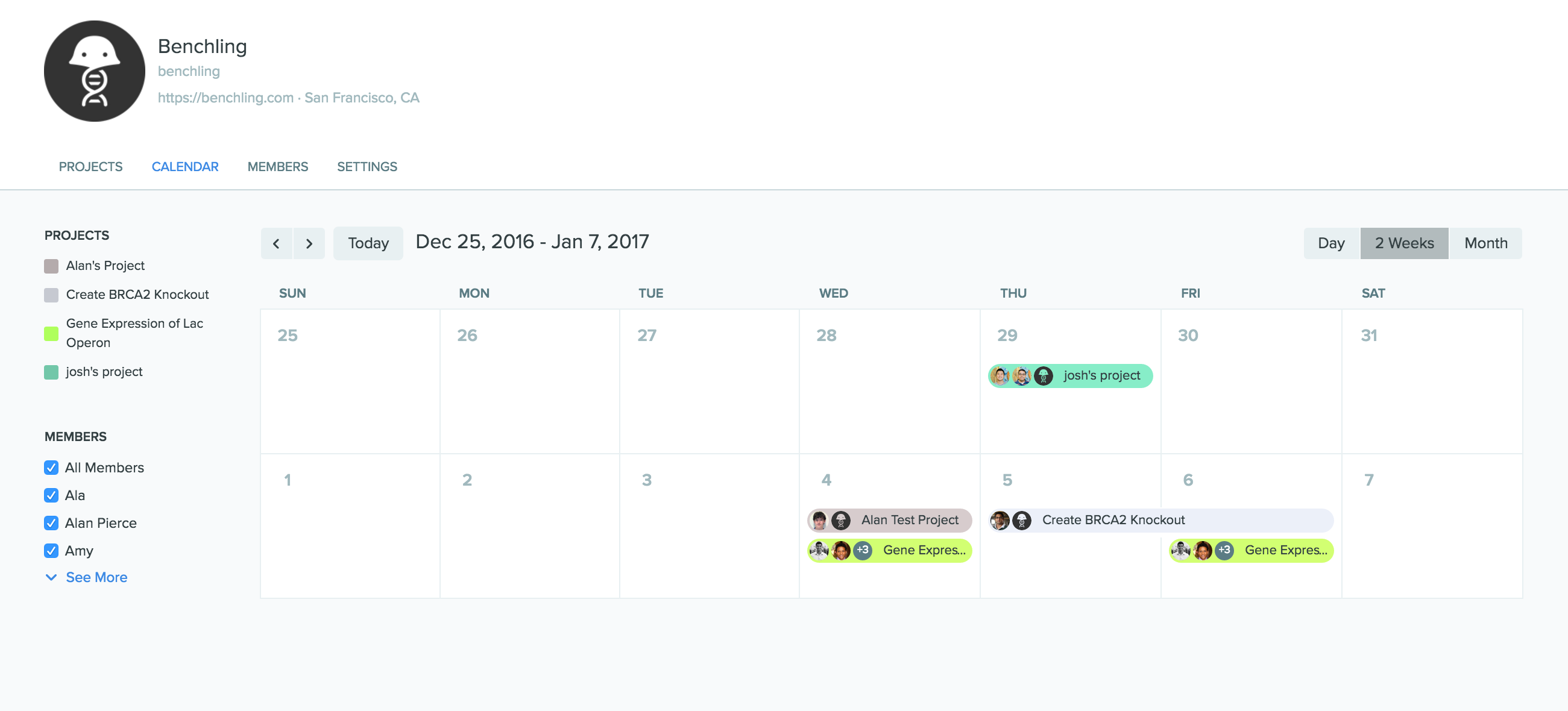Switch to Month calendar view

point(1485,242)
